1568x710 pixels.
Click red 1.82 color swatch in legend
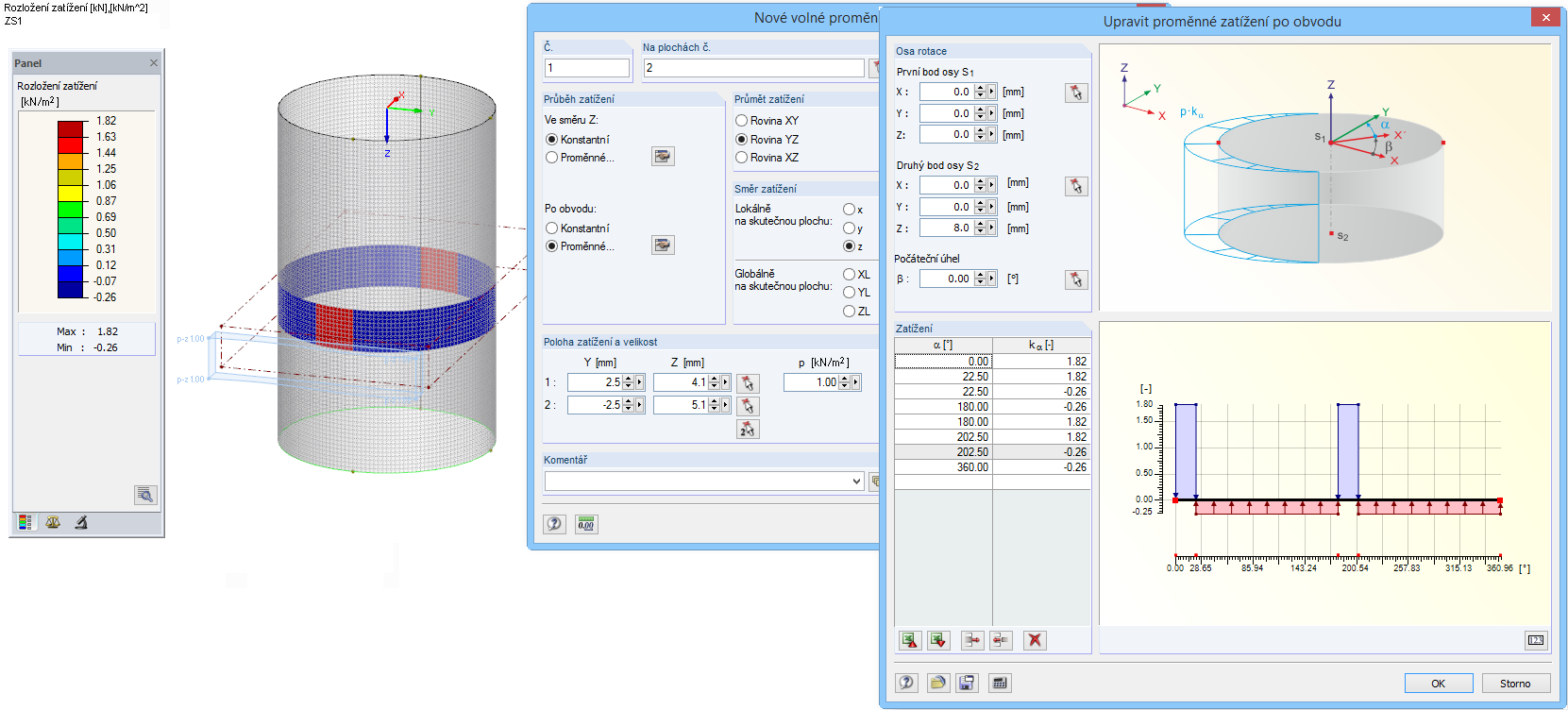click(x=72, y=129)
